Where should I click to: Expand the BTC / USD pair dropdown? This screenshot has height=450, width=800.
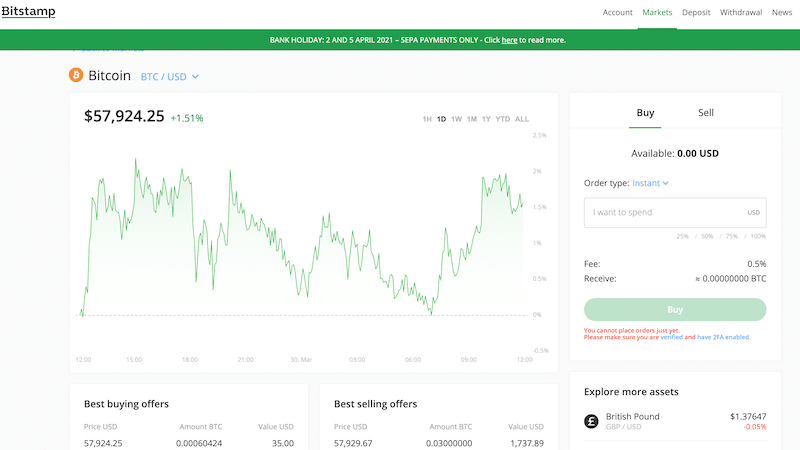169,77
